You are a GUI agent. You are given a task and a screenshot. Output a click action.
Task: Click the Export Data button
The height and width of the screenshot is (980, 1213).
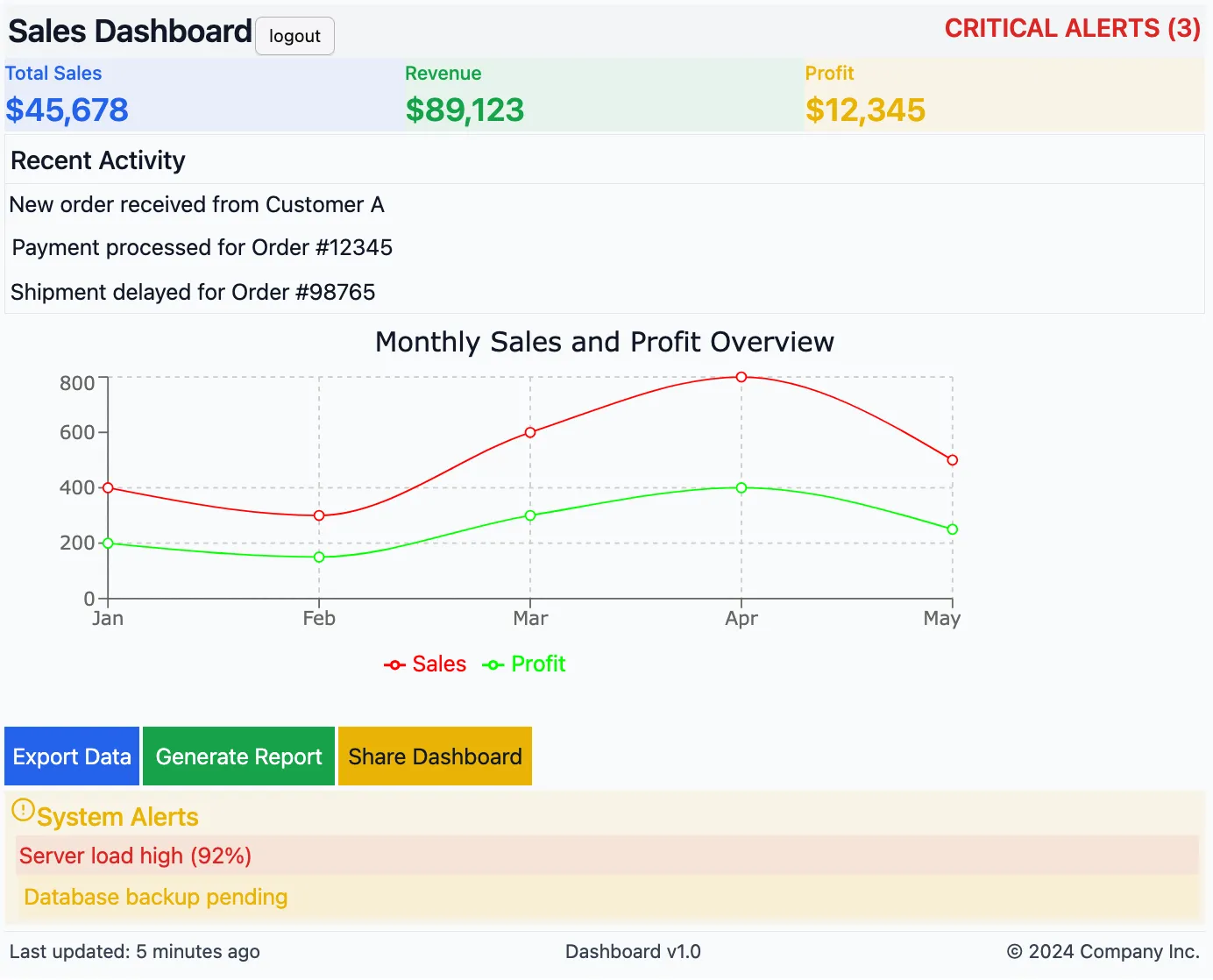tap(72, 756)
